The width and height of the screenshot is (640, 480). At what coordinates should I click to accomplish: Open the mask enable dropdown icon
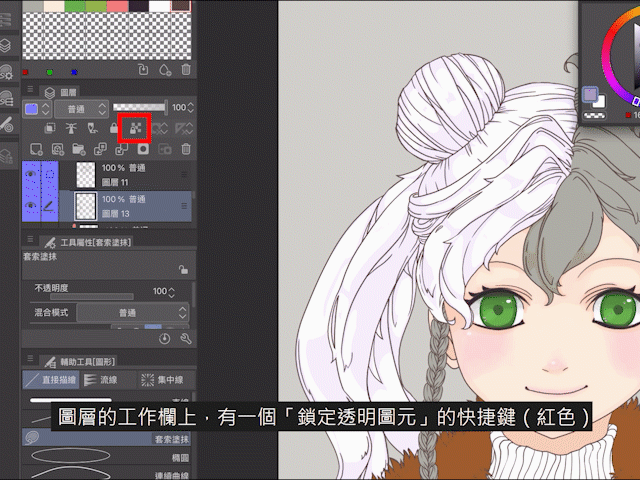click(161, 129)
